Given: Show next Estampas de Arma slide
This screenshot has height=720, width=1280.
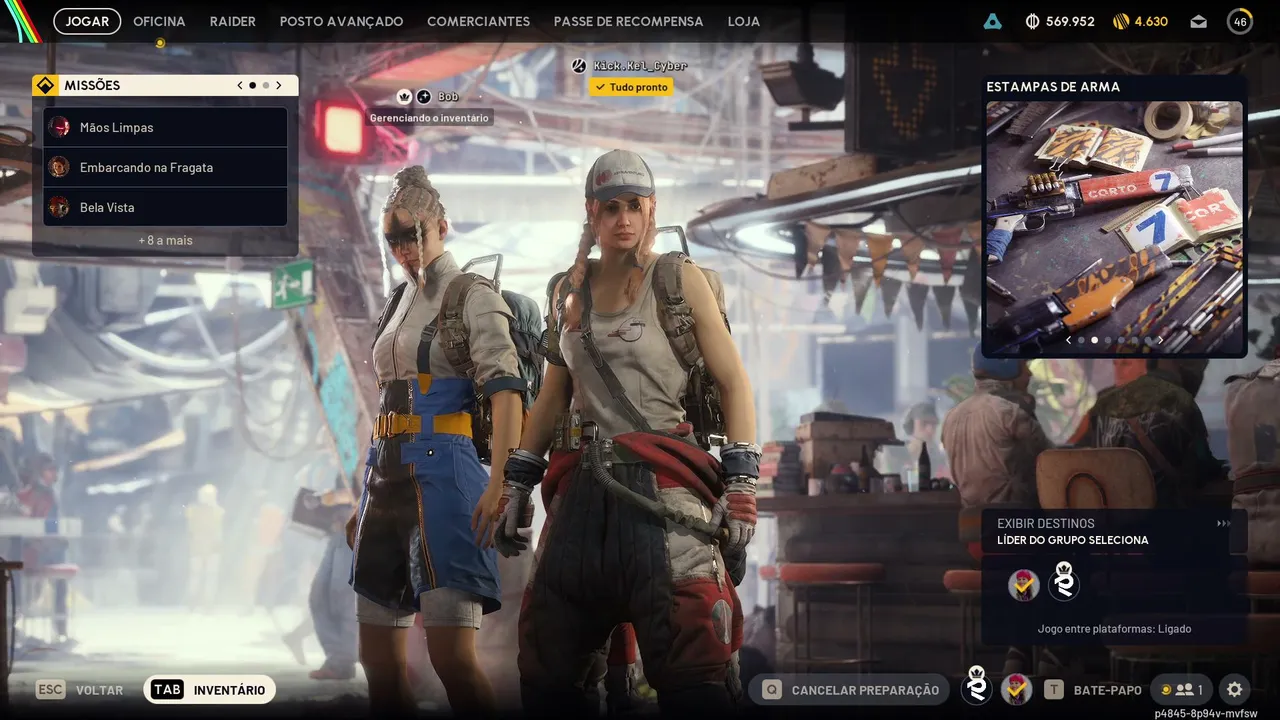Looking at the screenshot, I should click(1160, 340).
